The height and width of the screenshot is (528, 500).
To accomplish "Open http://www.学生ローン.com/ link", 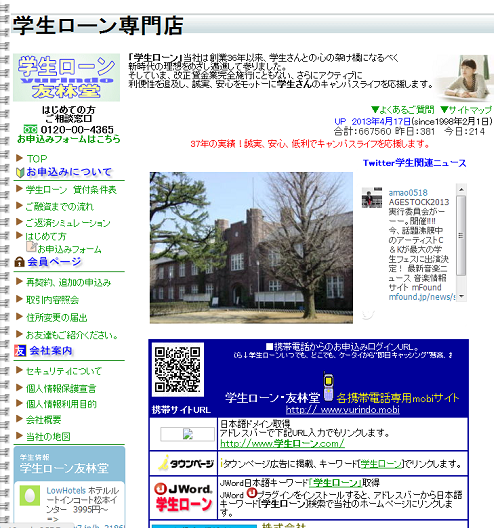I will coord(282,443).
